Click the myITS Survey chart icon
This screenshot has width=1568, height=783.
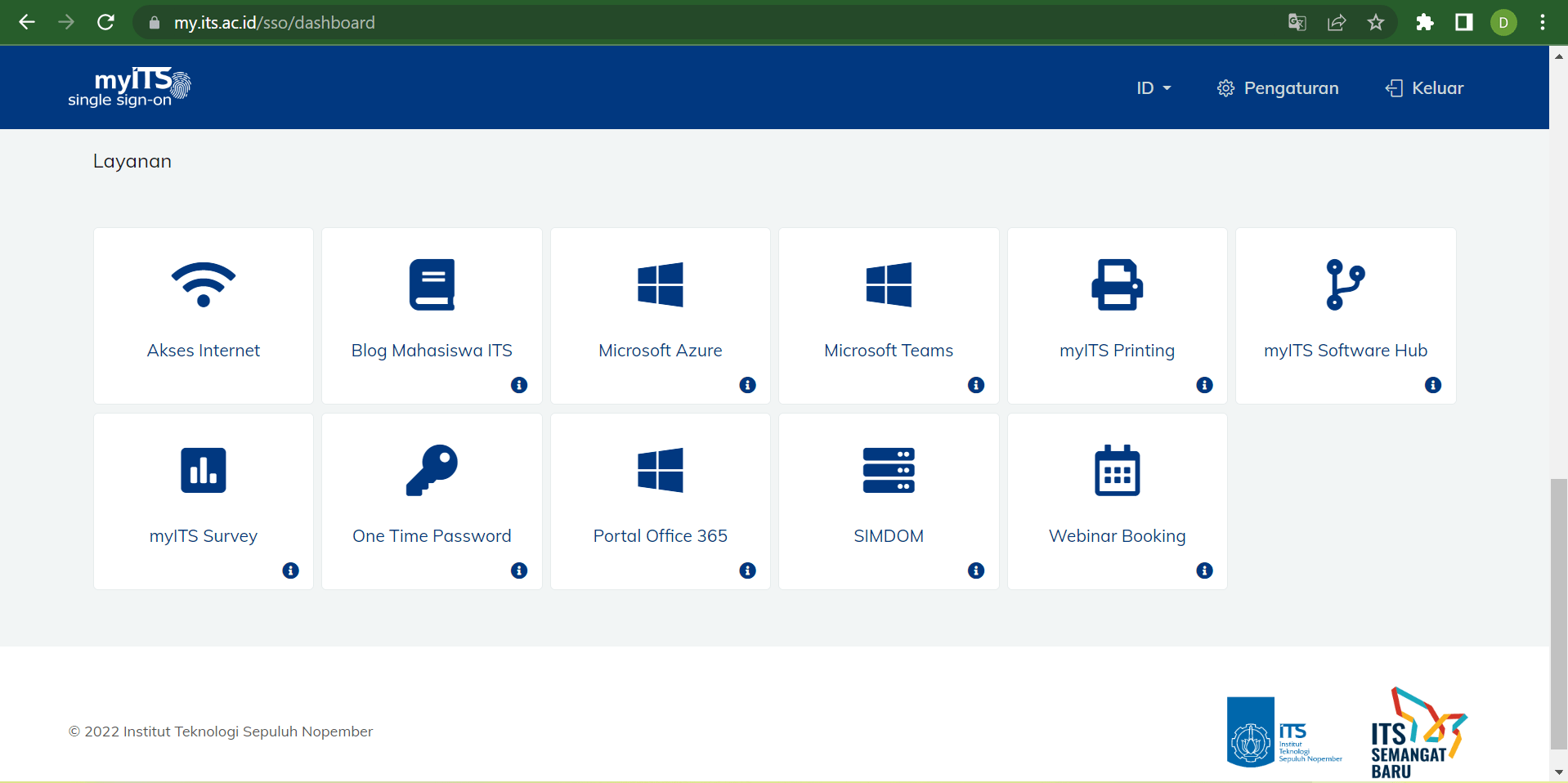point(203,470)
